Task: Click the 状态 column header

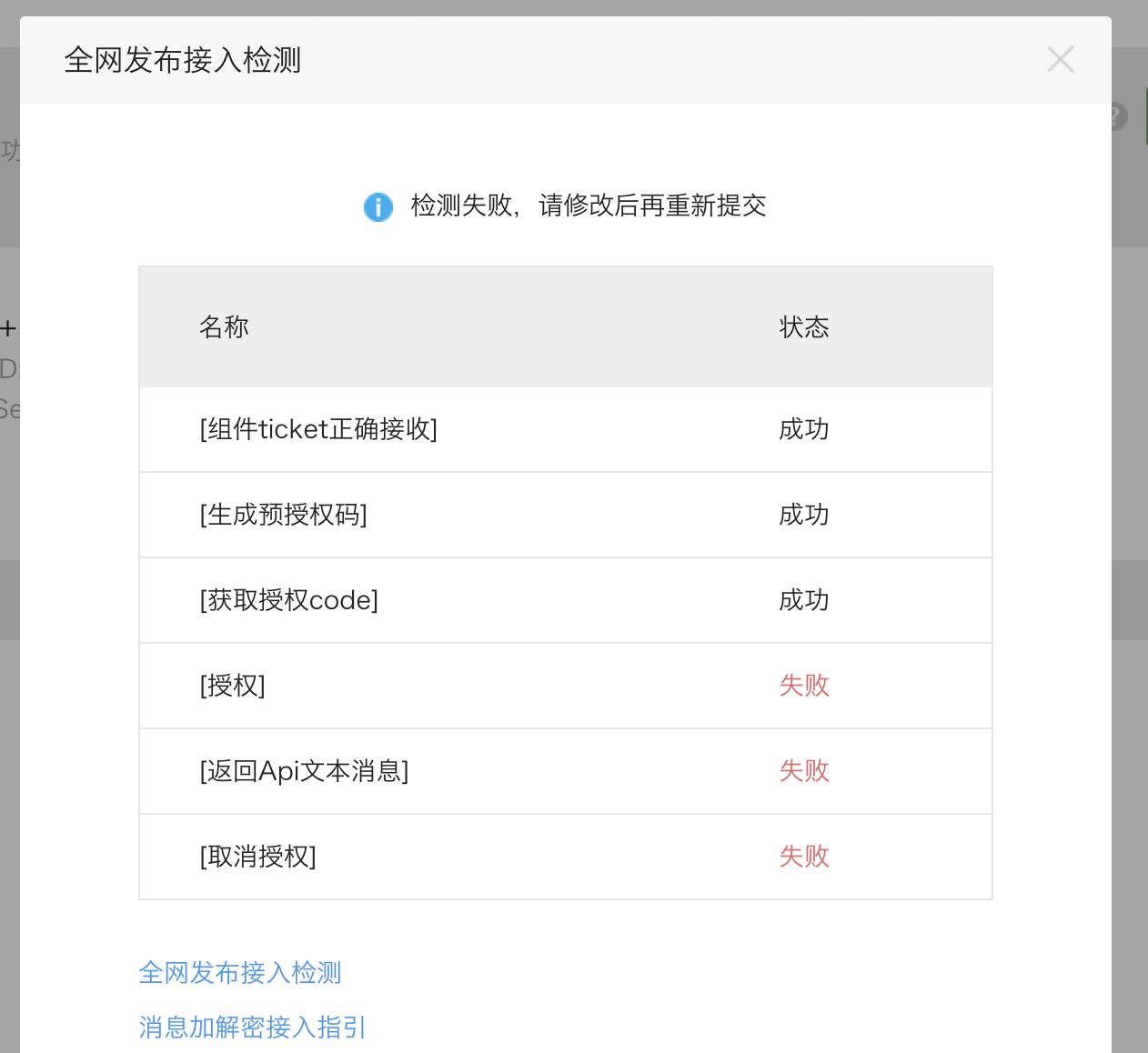Action: pyautogui.click(x=804, y=327)
